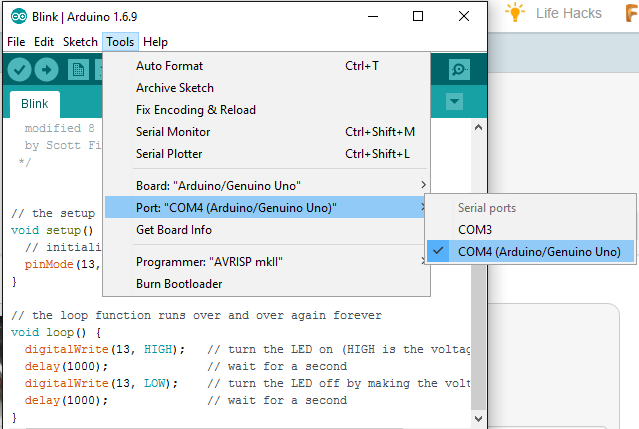Click the editor scroll up arrow

click(x=478, y=128)
